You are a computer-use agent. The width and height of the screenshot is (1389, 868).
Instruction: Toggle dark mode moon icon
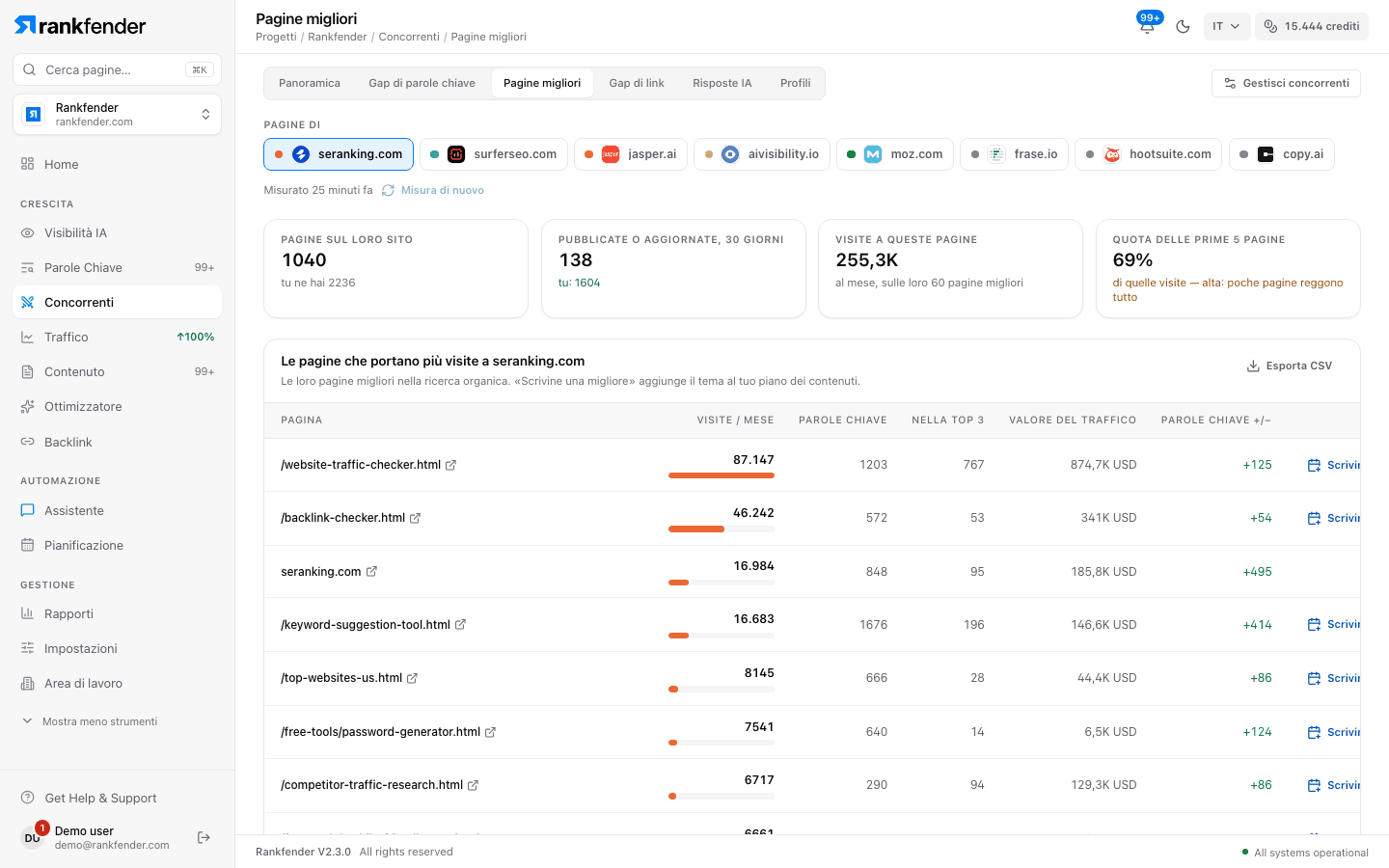pos(1184,26)
